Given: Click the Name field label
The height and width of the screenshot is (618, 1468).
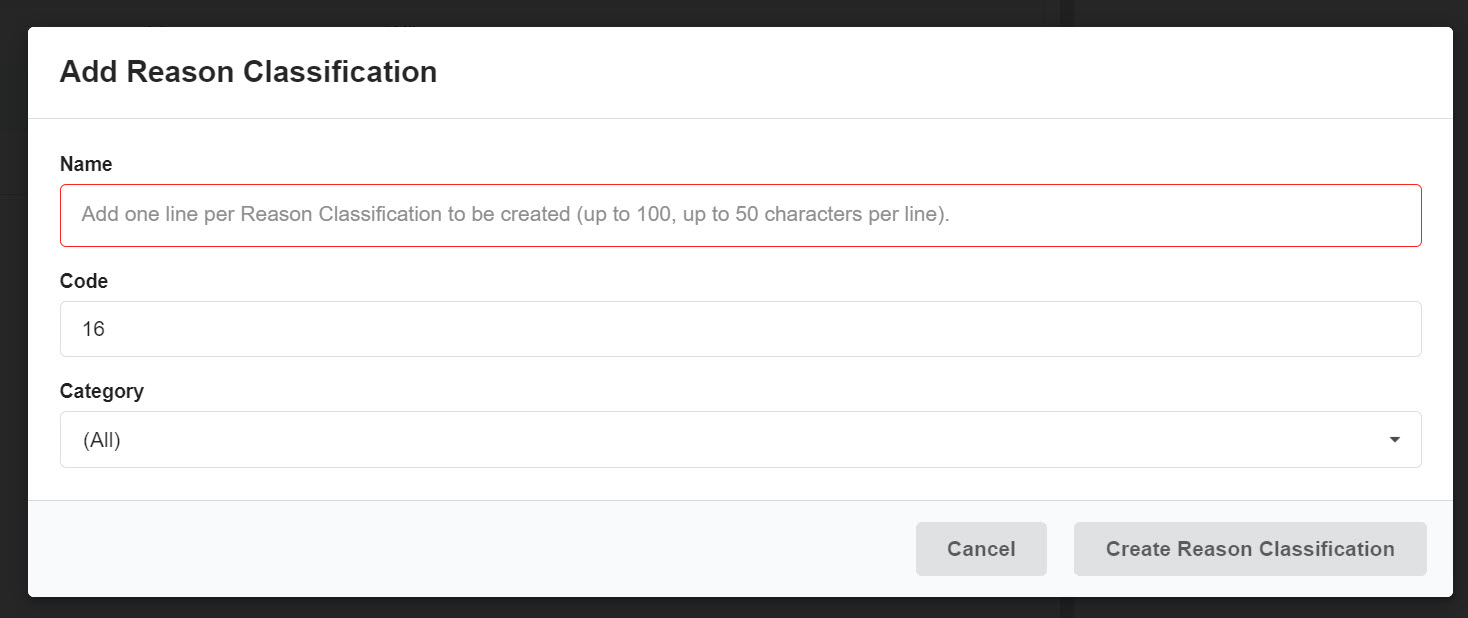Looking at the screenshot, I should pos(86,164).
